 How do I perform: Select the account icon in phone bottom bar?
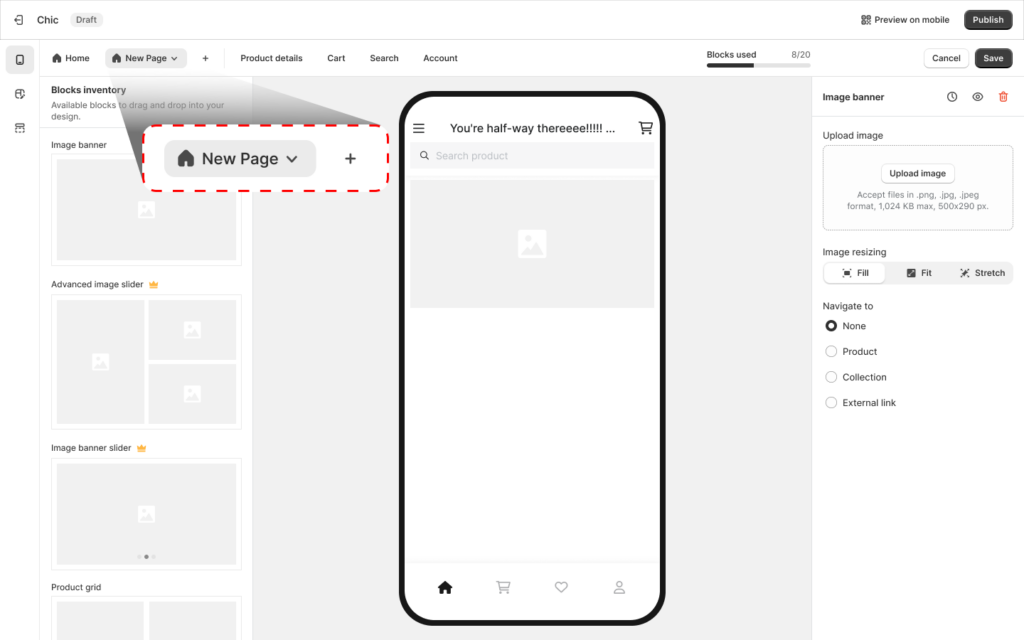click(619, 587)
